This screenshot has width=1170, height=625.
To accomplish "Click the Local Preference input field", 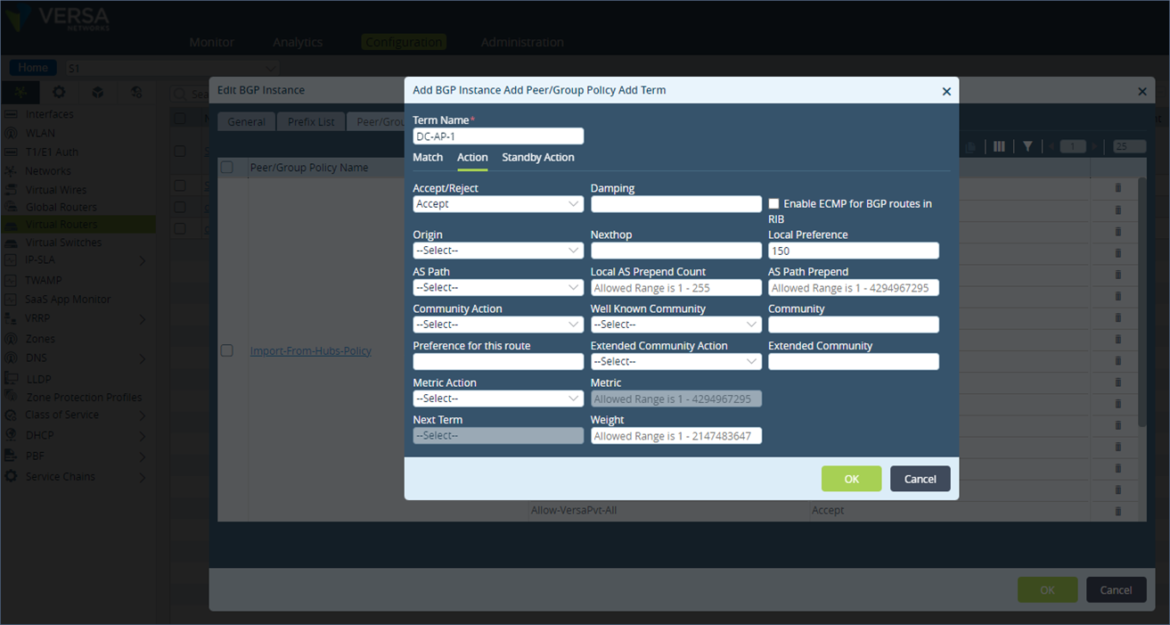I will pos(853,251).
